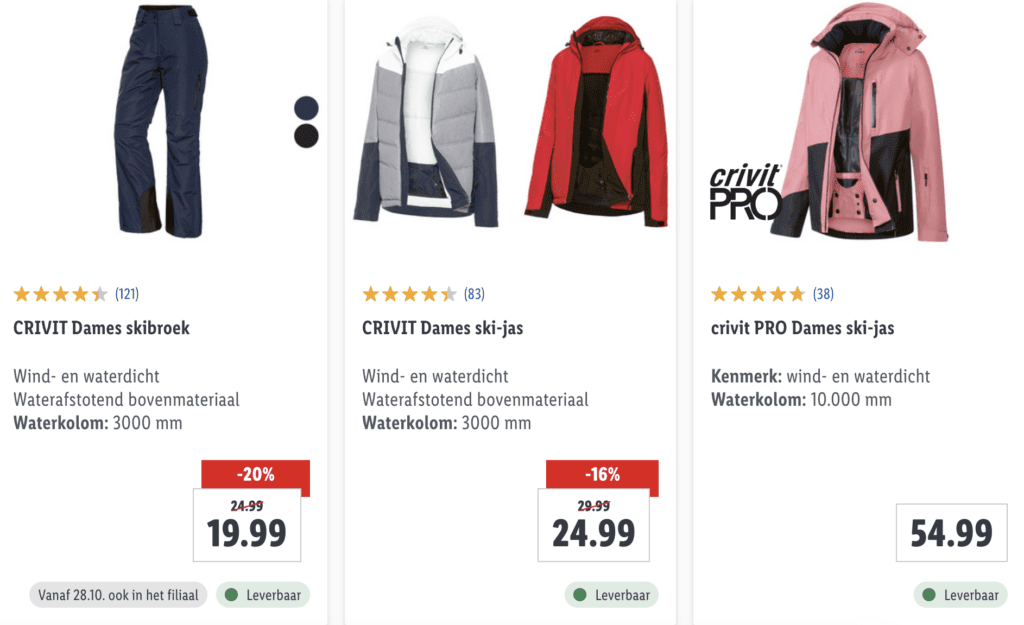The width and height of the screenshot is (1024, 625).
Task: Select the navy blue color swatch
Action: coord(306,108)
